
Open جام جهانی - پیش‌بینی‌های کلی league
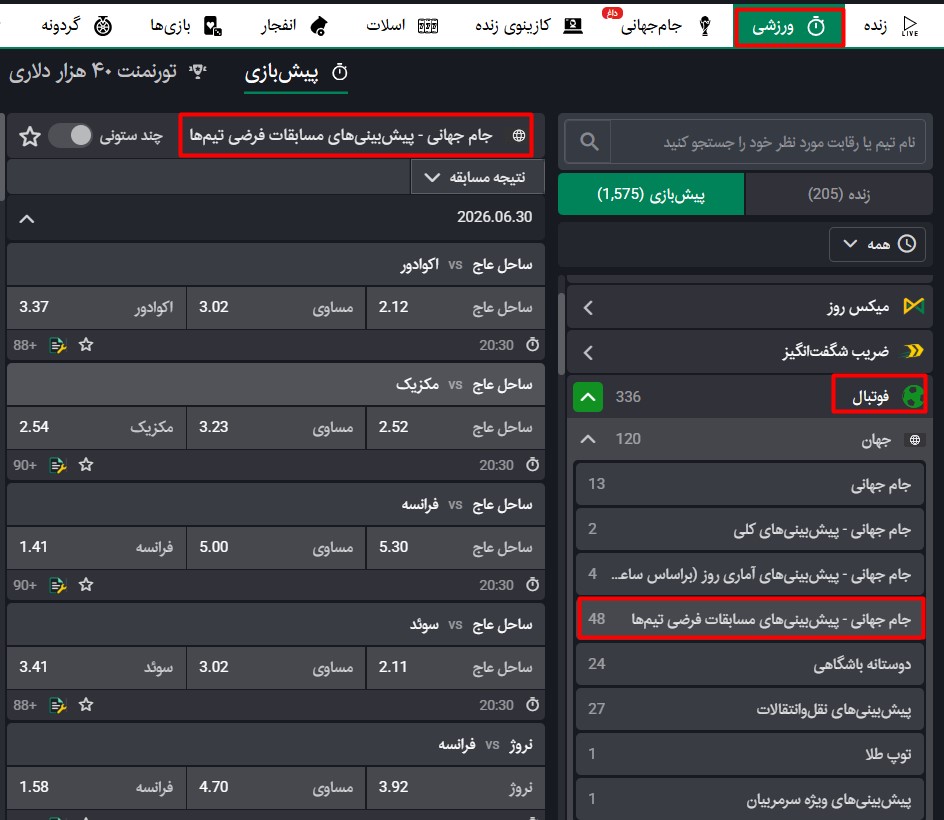pos(750,529)
